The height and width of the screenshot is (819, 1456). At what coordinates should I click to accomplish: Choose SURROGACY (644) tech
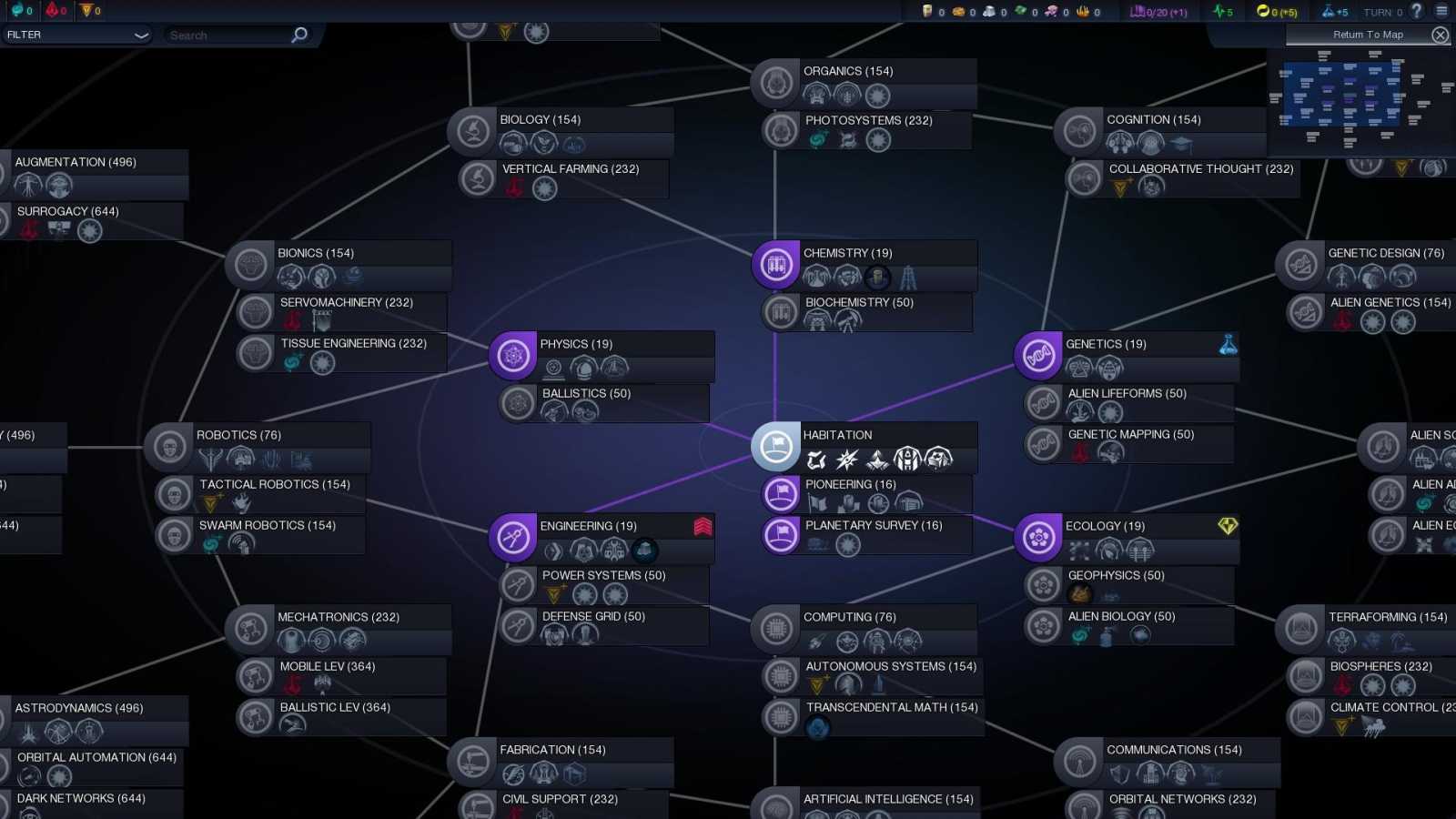91,221
